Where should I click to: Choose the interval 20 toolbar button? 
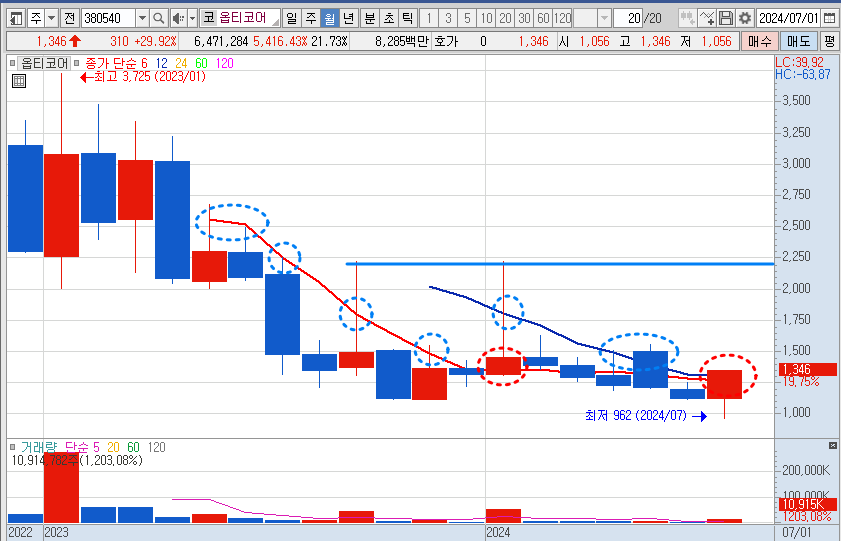pyautogui.click(x=505, y=18)
